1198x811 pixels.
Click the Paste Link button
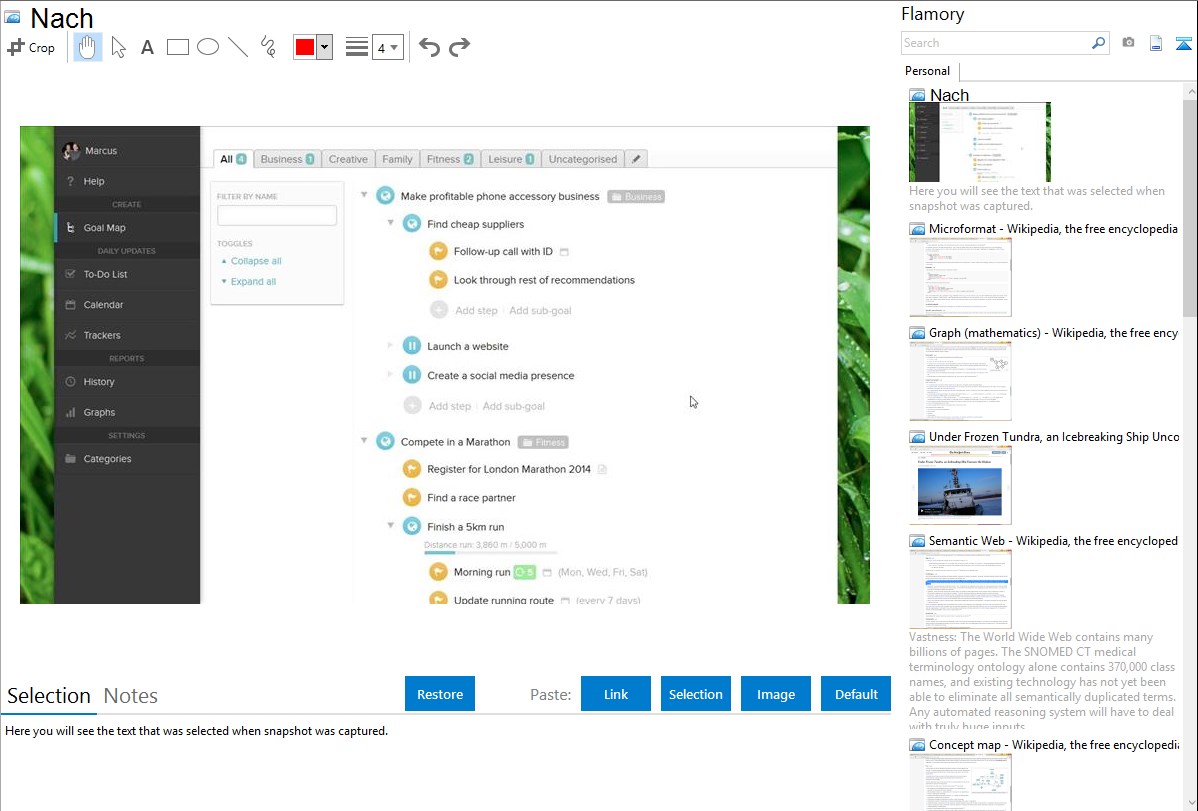(x=616, y=694)
